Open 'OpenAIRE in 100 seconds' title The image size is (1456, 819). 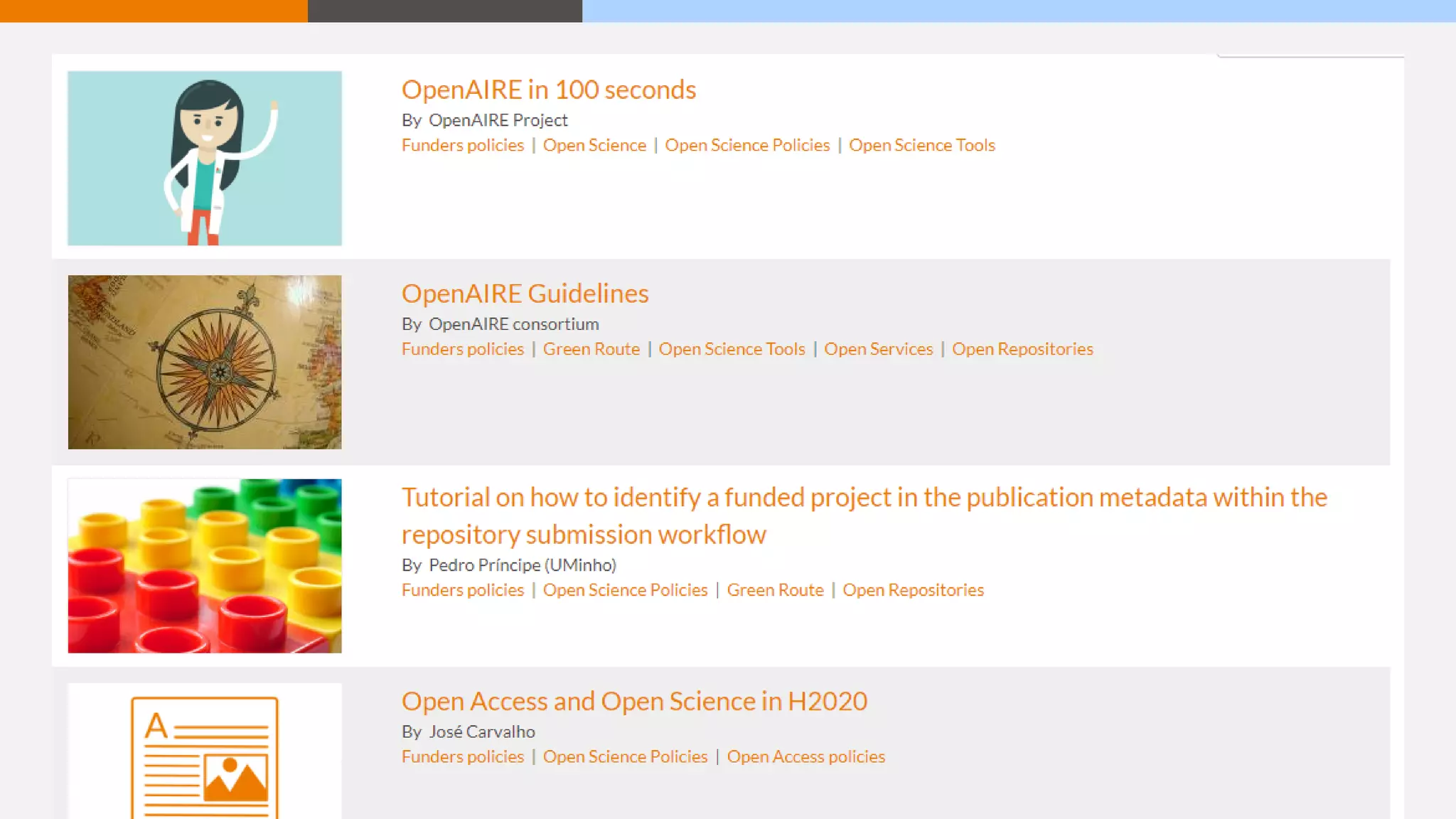[x=548, y=90]
